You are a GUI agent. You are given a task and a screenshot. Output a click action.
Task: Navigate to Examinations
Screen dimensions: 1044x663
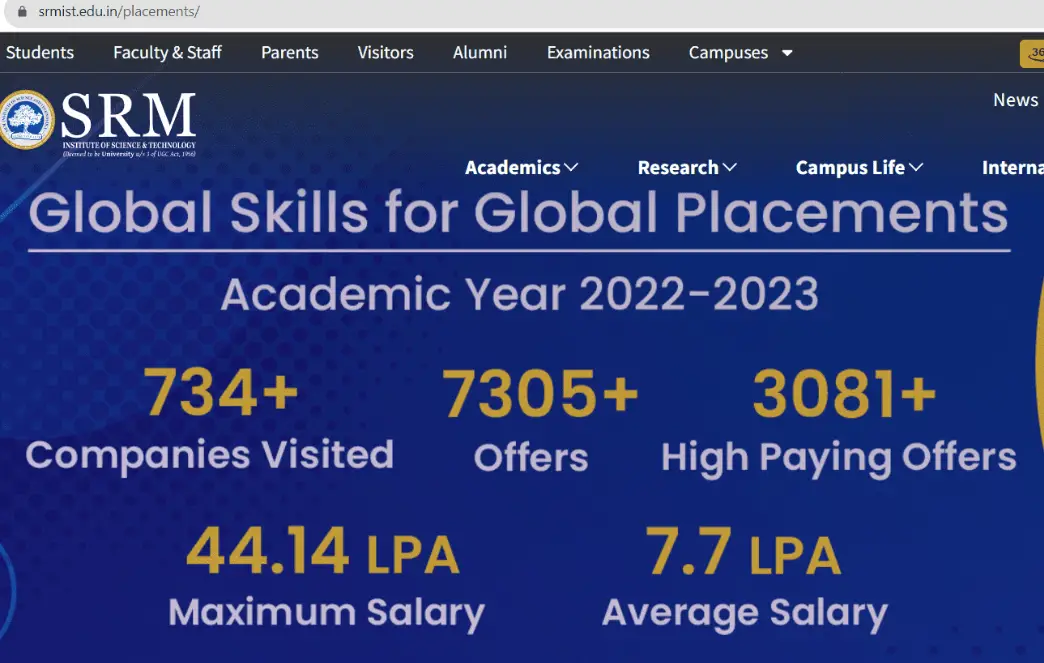coord(598,53)
